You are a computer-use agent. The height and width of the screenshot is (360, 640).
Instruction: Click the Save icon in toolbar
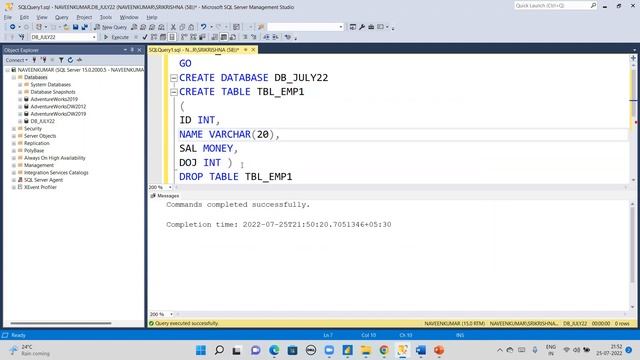pos(76,27)
